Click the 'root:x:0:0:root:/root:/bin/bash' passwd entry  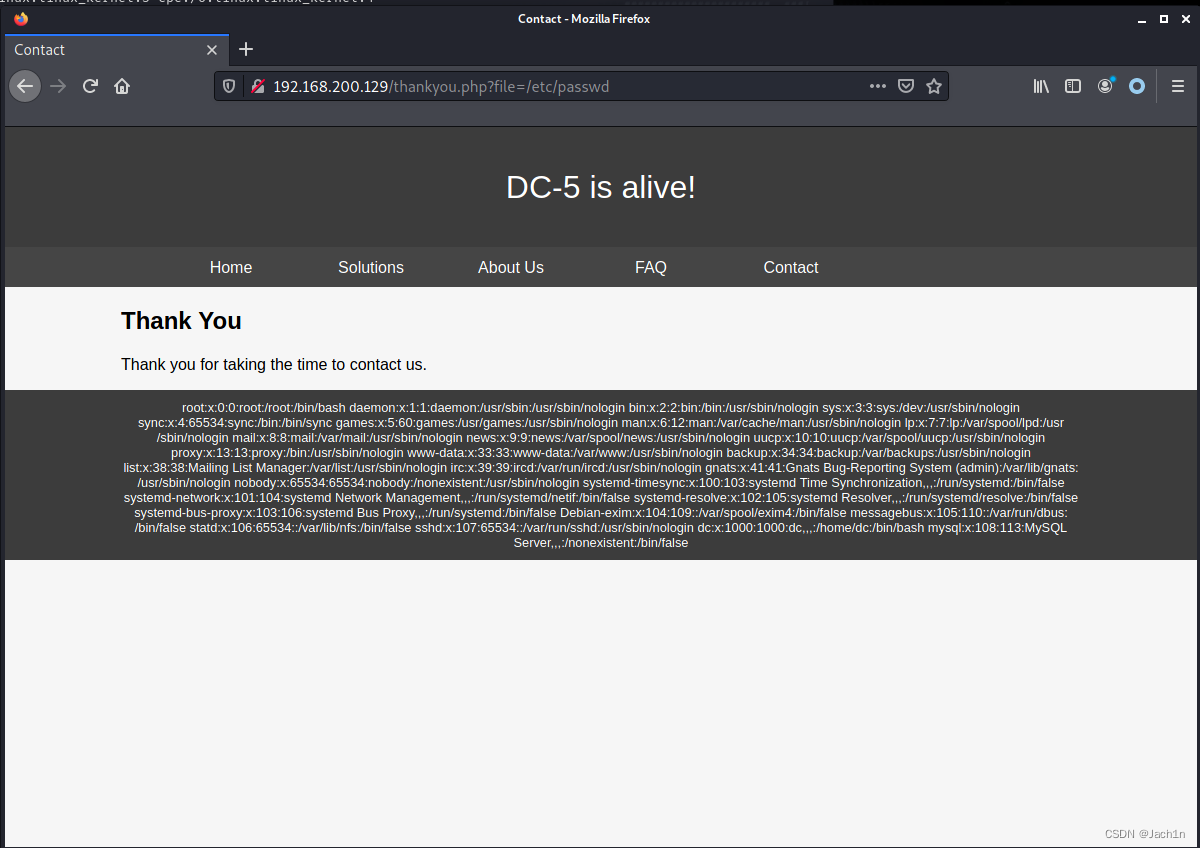pos(264,408)
